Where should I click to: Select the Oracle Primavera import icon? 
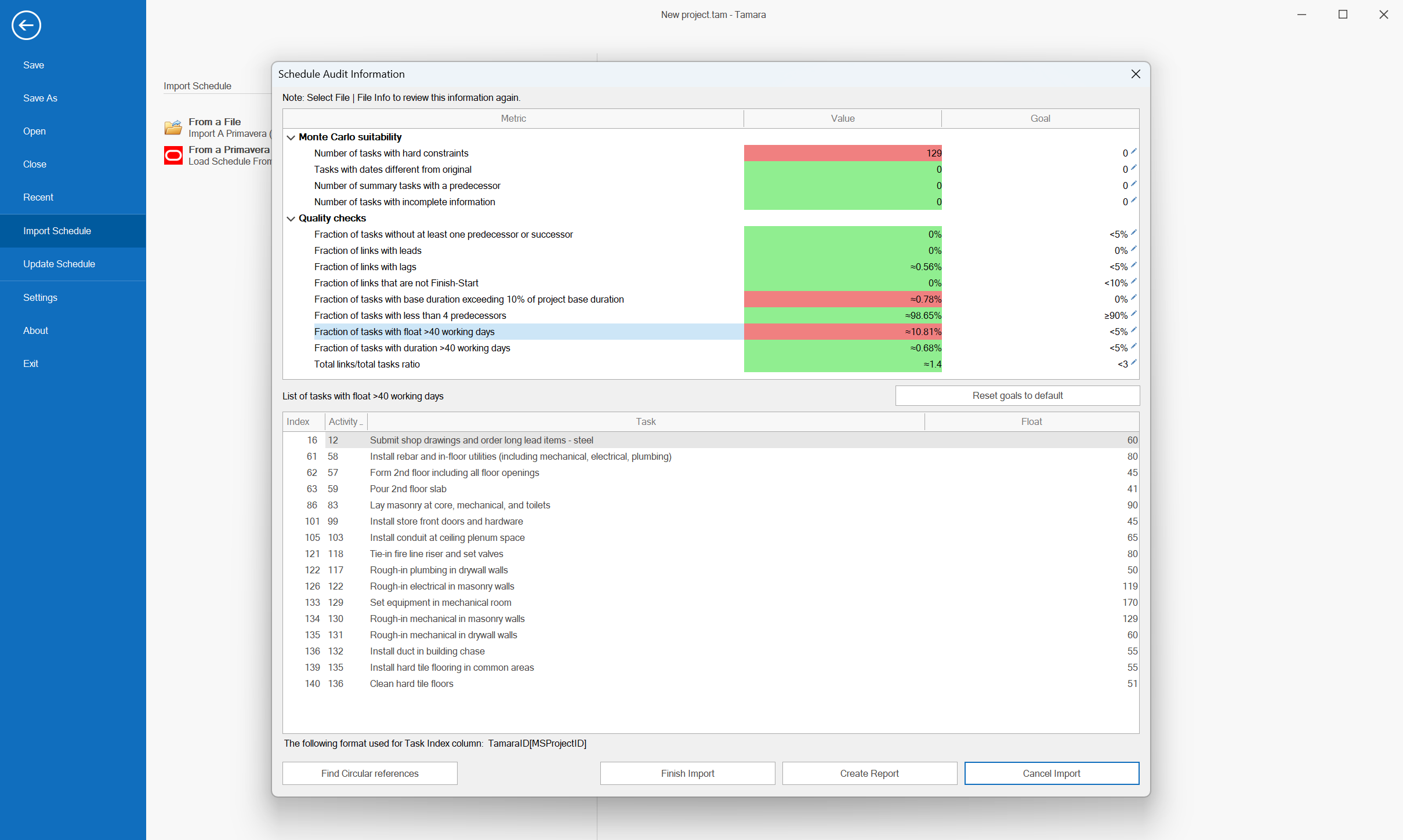173,155
